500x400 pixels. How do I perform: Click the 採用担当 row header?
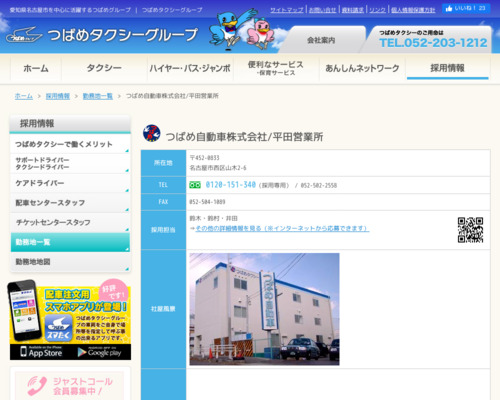[163, 230]
